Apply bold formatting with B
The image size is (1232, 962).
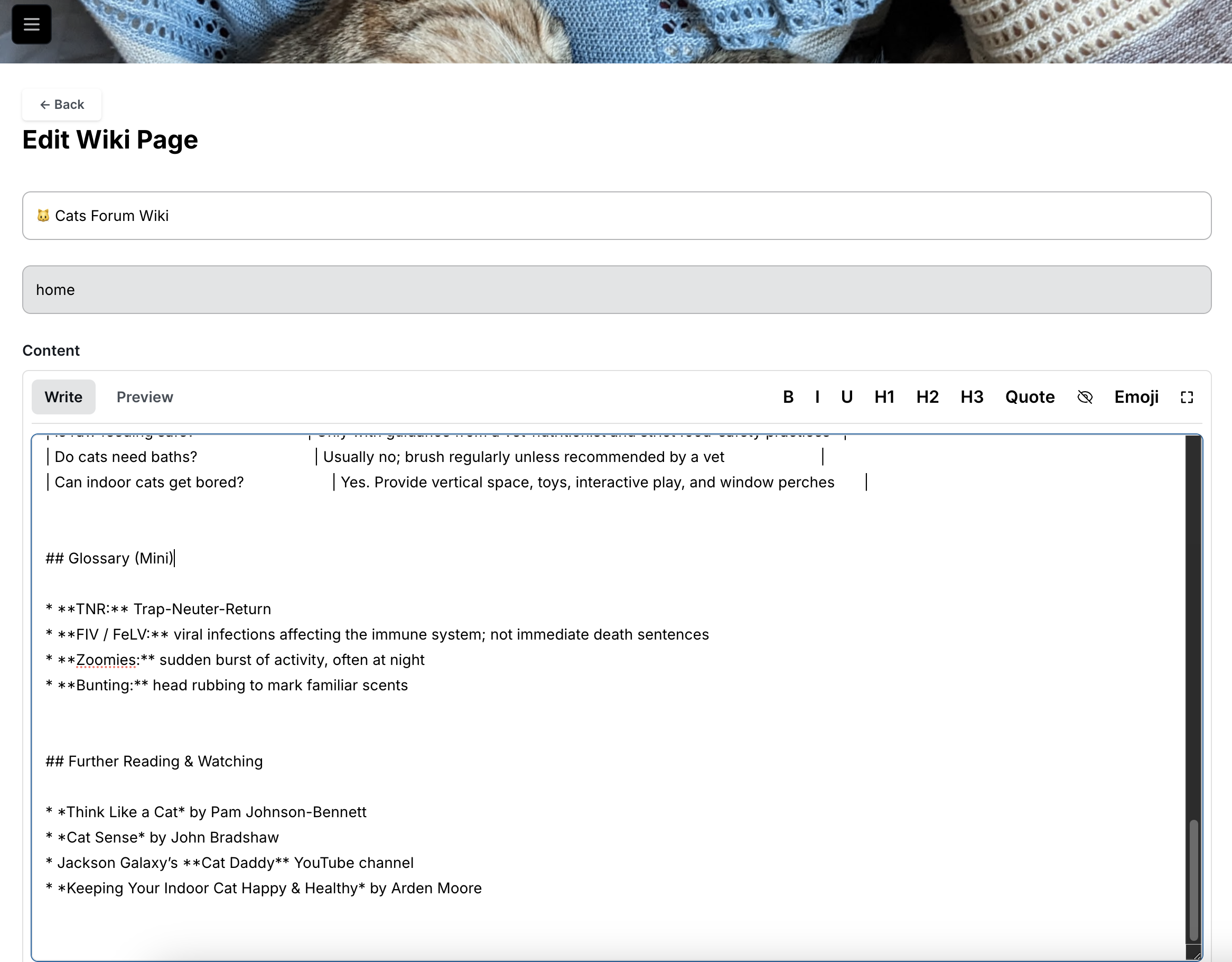click(x=788, y=397)
